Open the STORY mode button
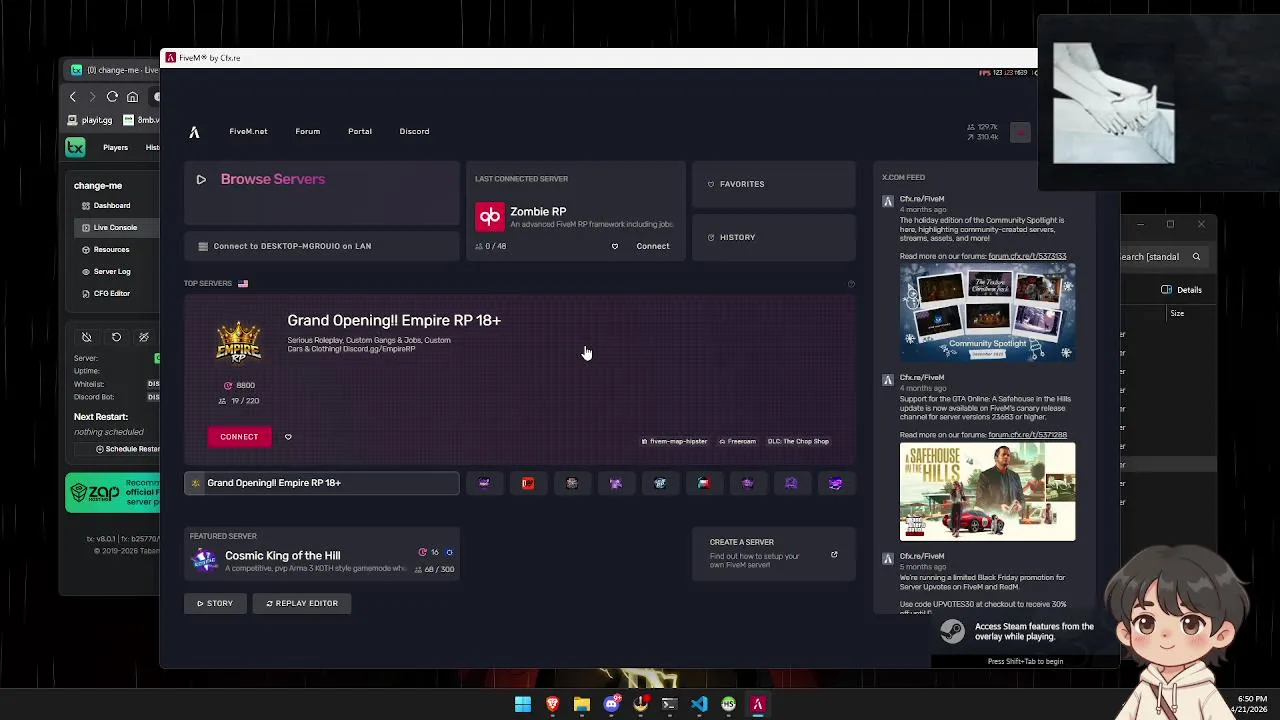The height and width of the screenshot is (720, 1280). tap(215, 603)
